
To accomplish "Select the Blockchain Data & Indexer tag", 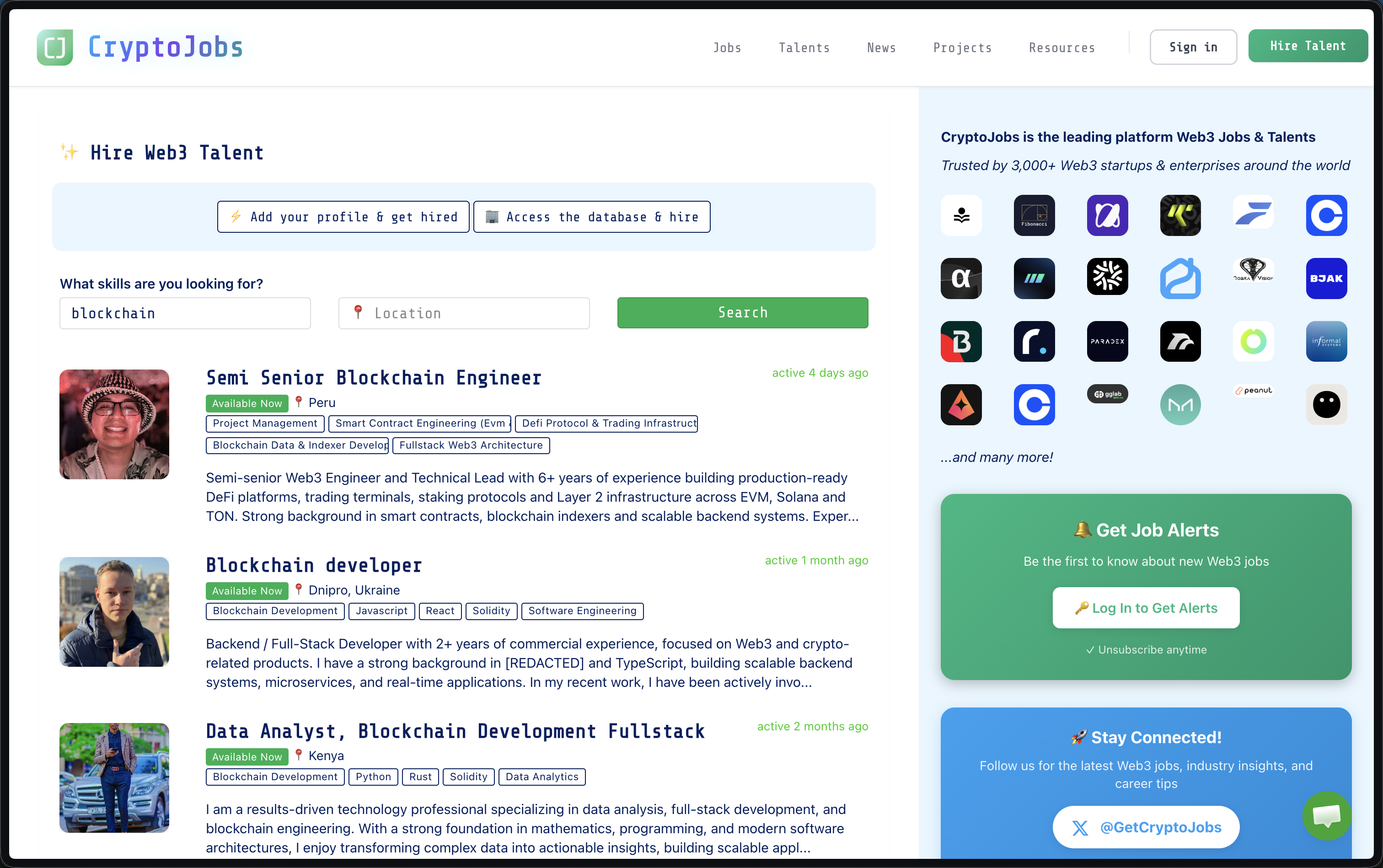I will coord(297,445).
